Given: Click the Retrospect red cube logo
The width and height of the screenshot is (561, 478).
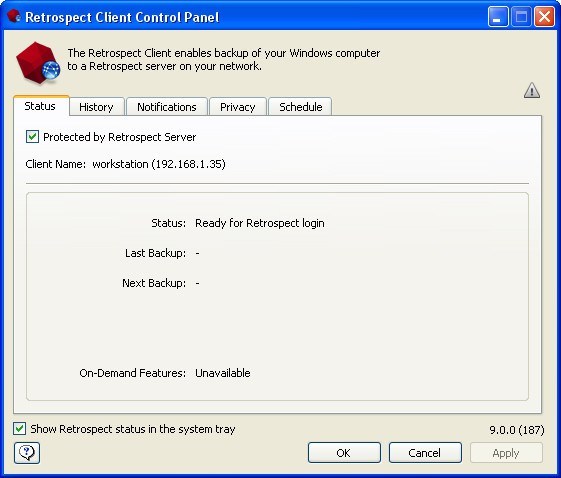Looking at the screenshot, I should point(38,63).
